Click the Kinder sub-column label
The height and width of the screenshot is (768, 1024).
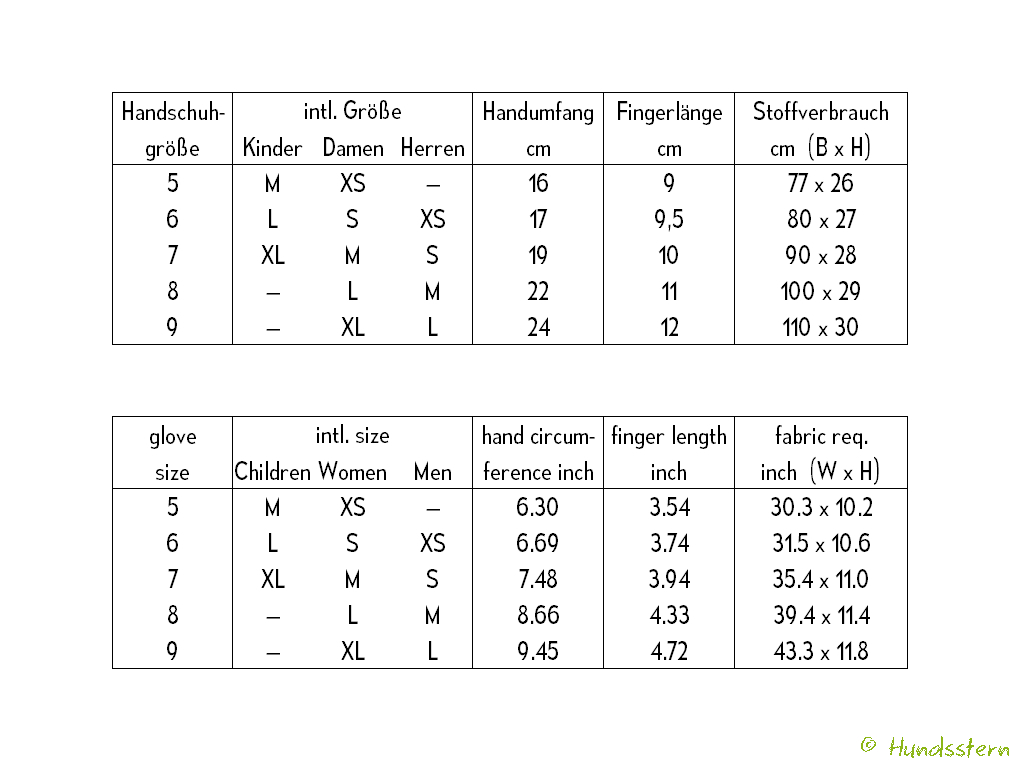point(272,148)
